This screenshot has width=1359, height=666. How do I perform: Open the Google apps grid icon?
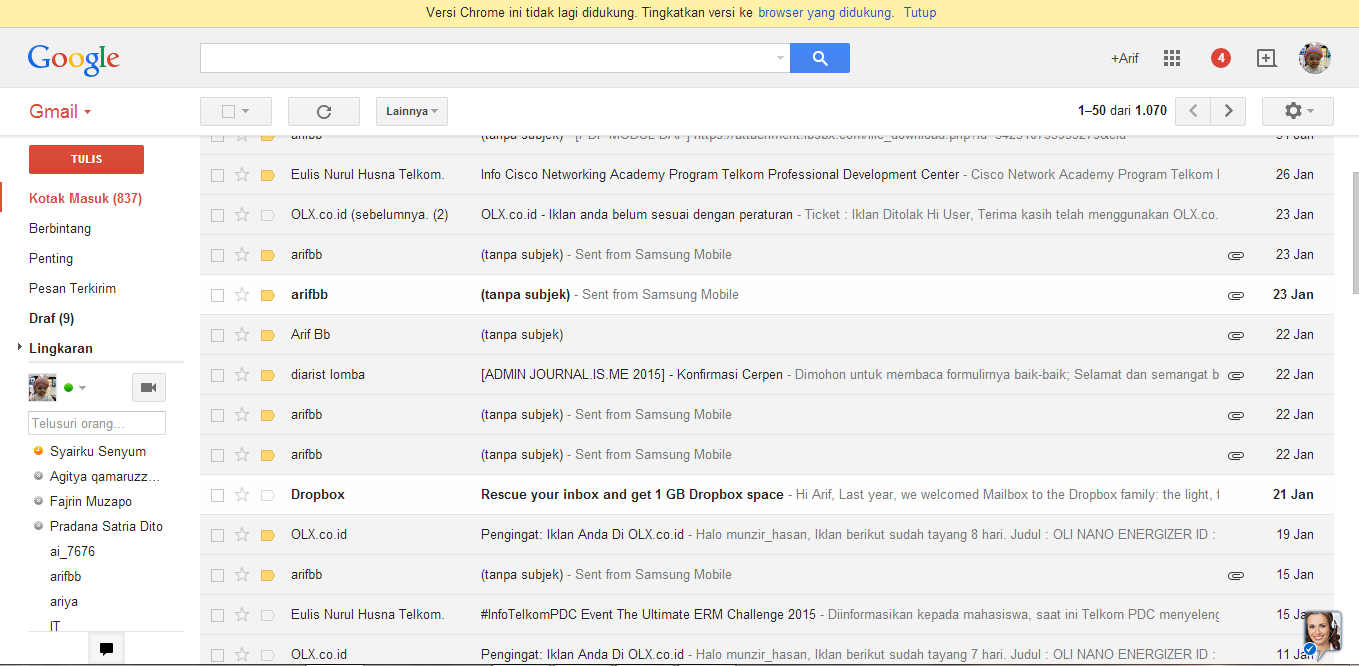[1172, 58]
